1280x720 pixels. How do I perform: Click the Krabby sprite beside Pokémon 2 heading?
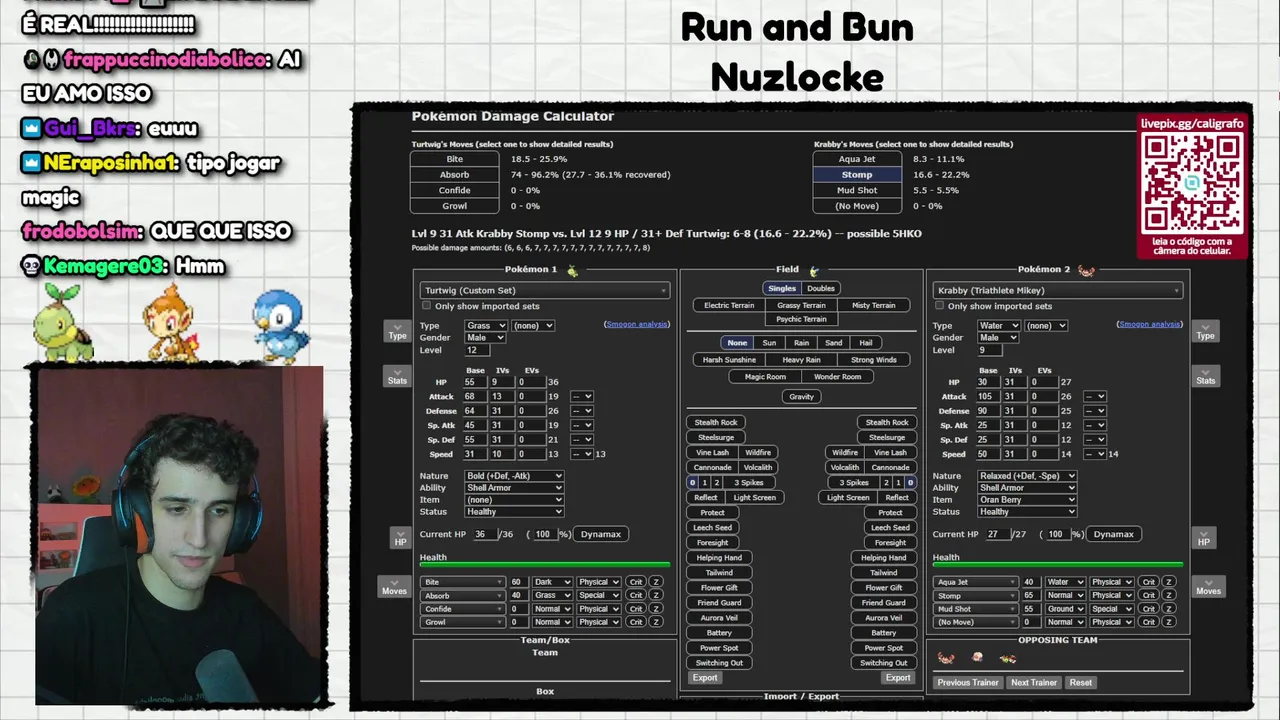tap(1086, 270)
